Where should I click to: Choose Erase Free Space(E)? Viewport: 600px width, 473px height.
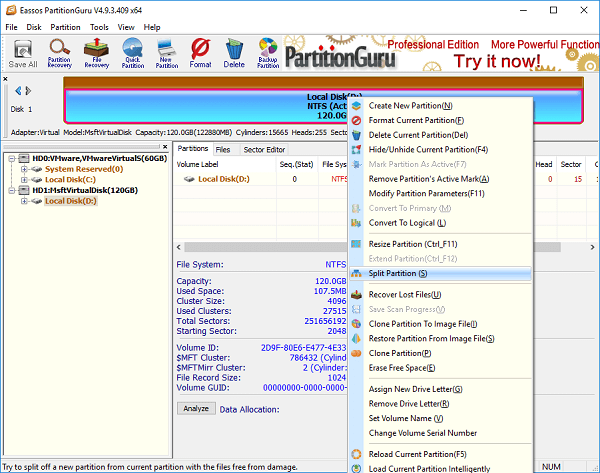[440, 368]
